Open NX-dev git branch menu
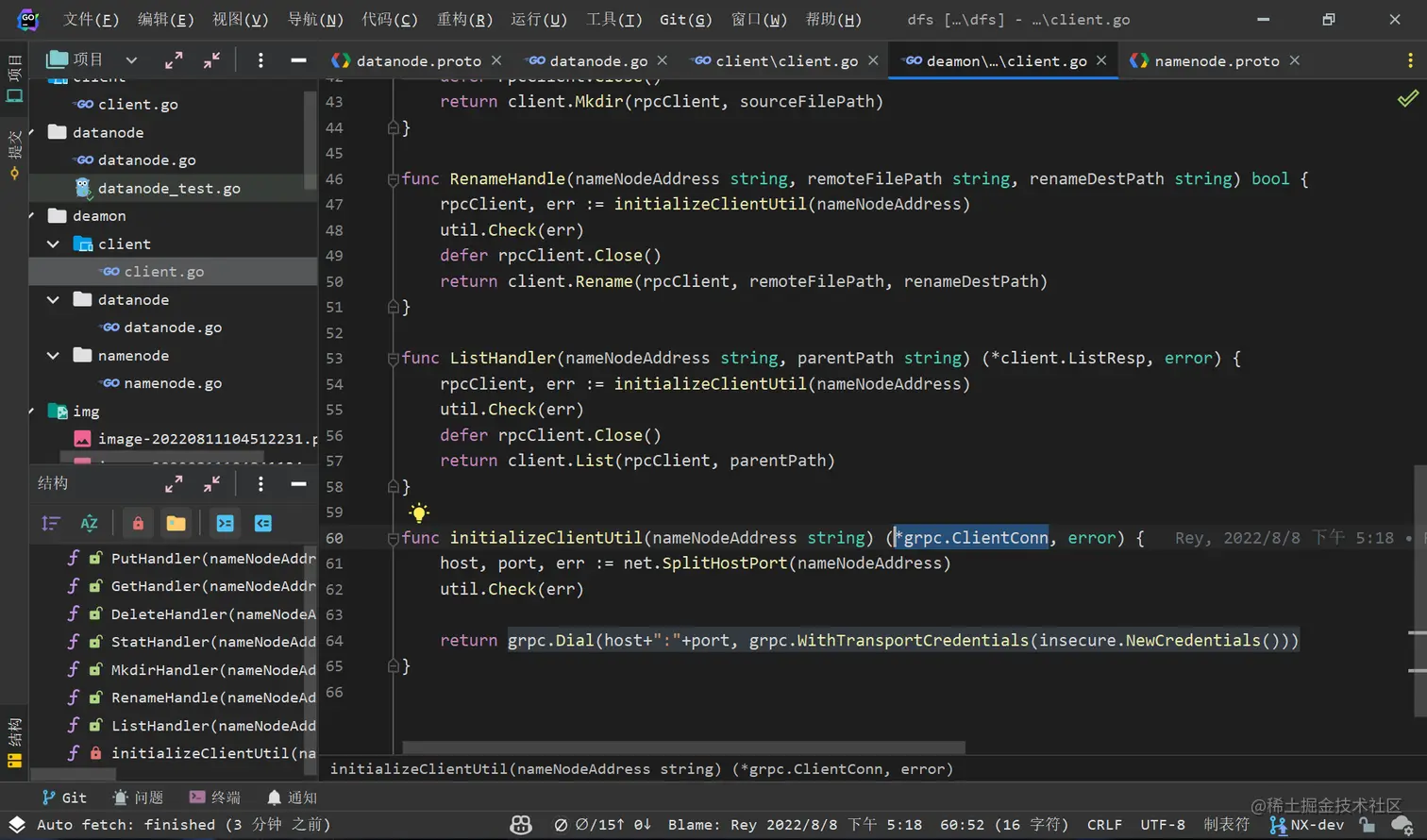The image size is (1427, 840). (1307, 824)
